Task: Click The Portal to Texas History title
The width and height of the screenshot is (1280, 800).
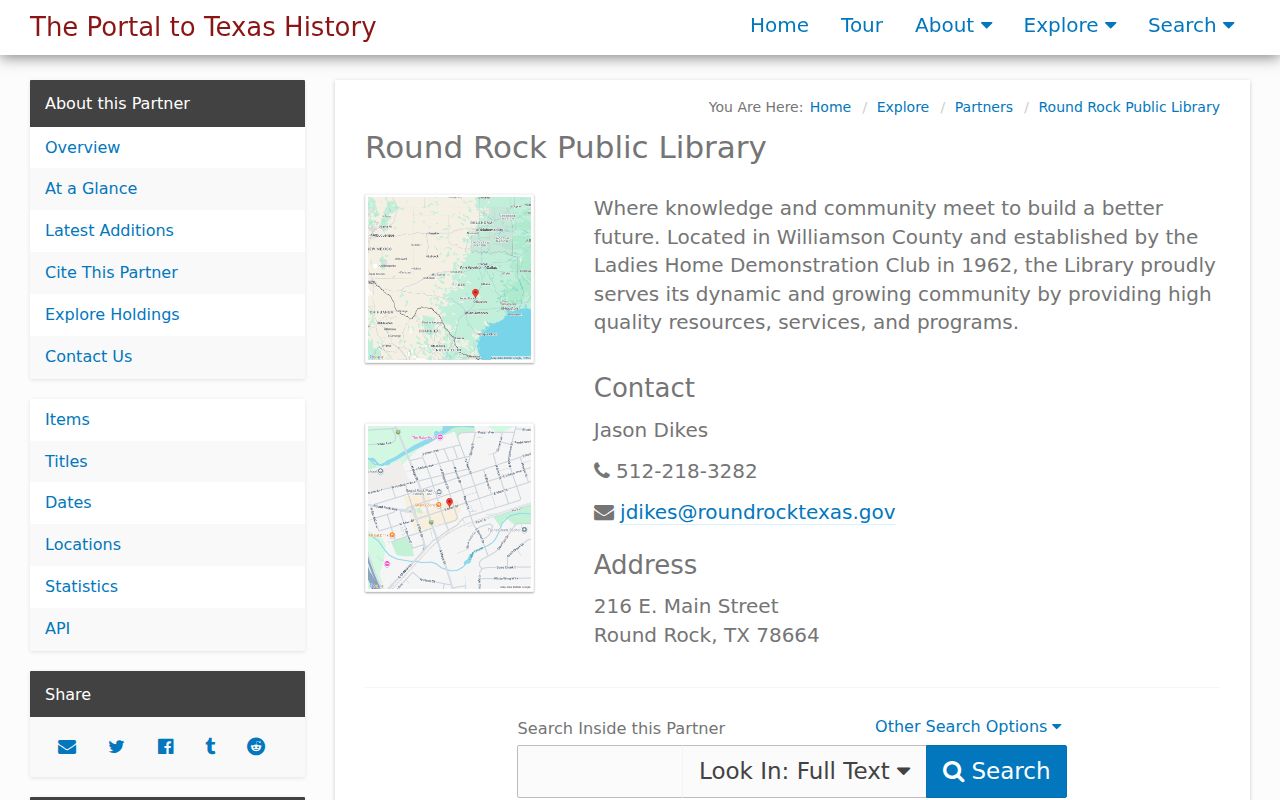Action: pyautogui.click(x=203, y=27)
